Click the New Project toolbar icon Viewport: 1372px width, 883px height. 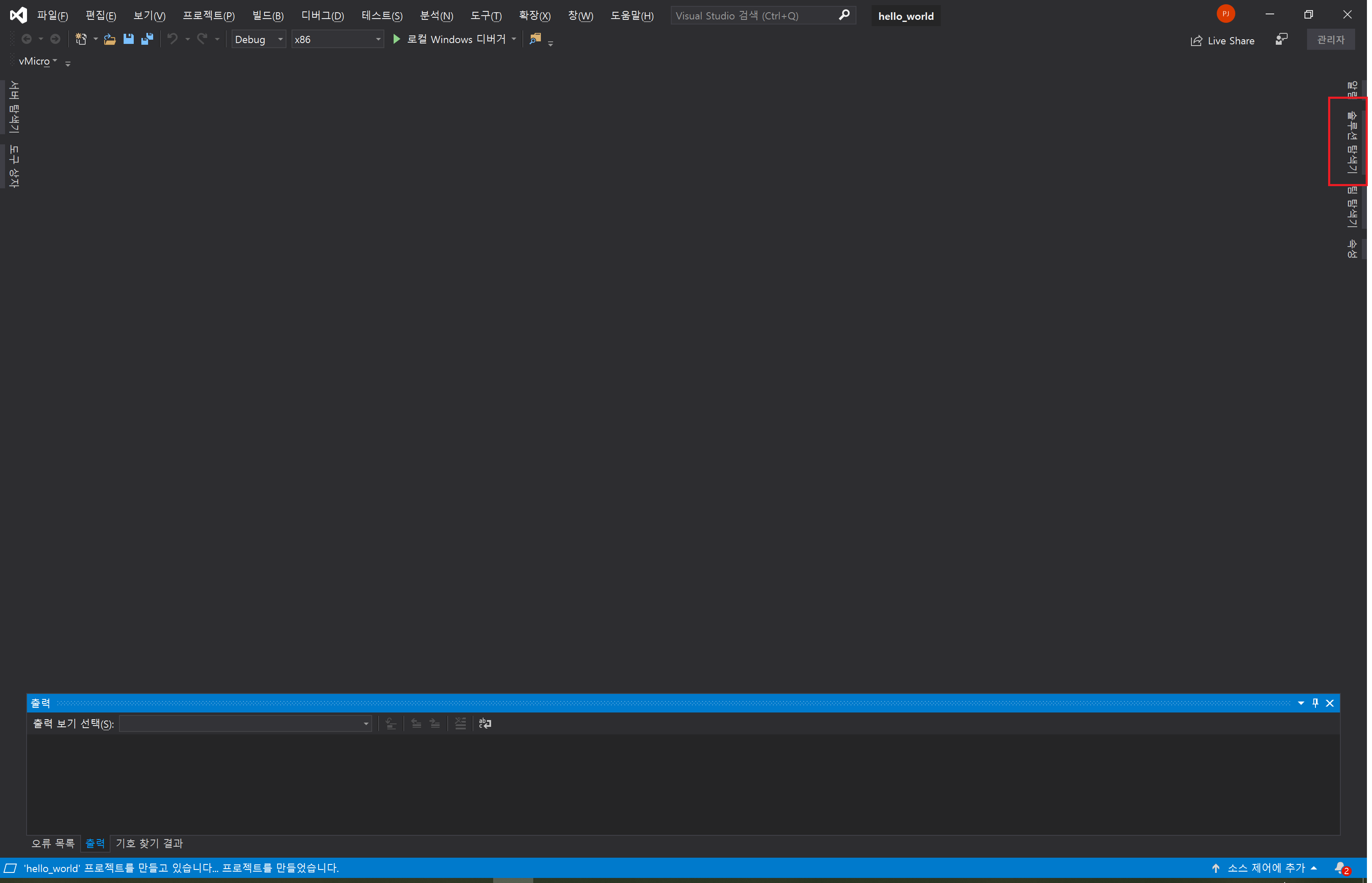pos(81,39)
